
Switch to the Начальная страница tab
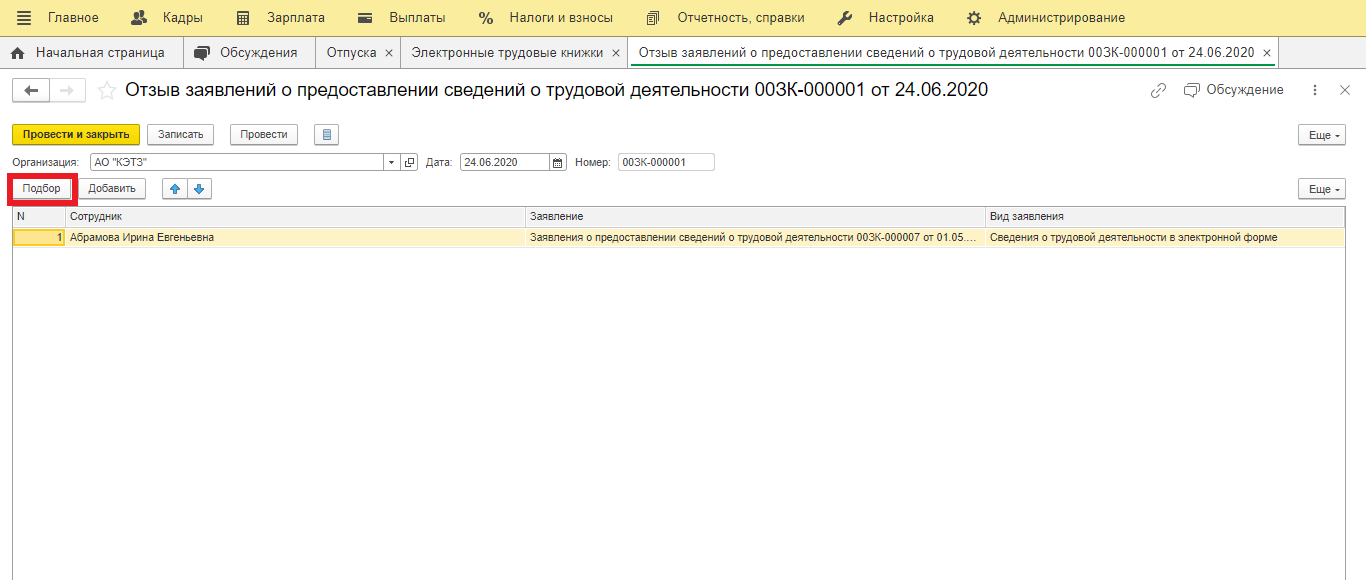pyautogui.click(x=91, y=52)
